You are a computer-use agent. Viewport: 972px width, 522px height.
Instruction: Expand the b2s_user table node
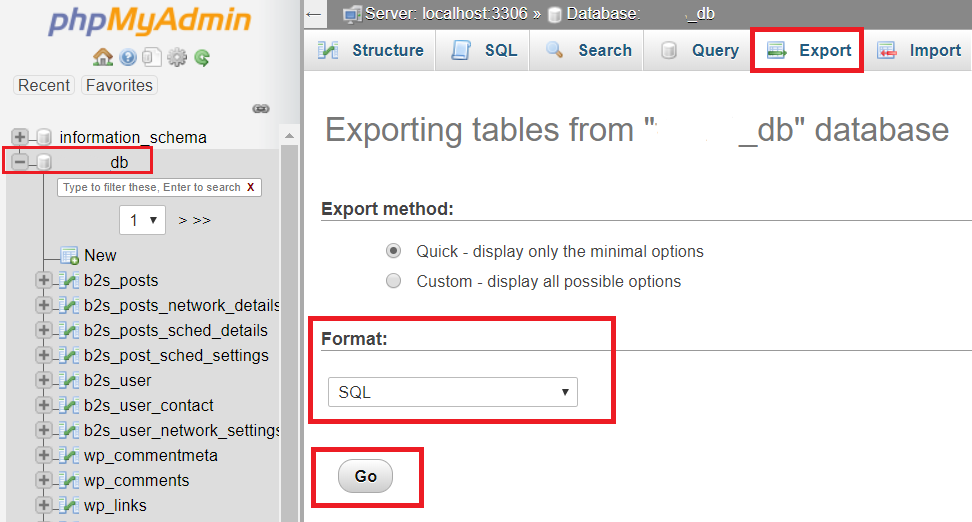click(43, 380)
